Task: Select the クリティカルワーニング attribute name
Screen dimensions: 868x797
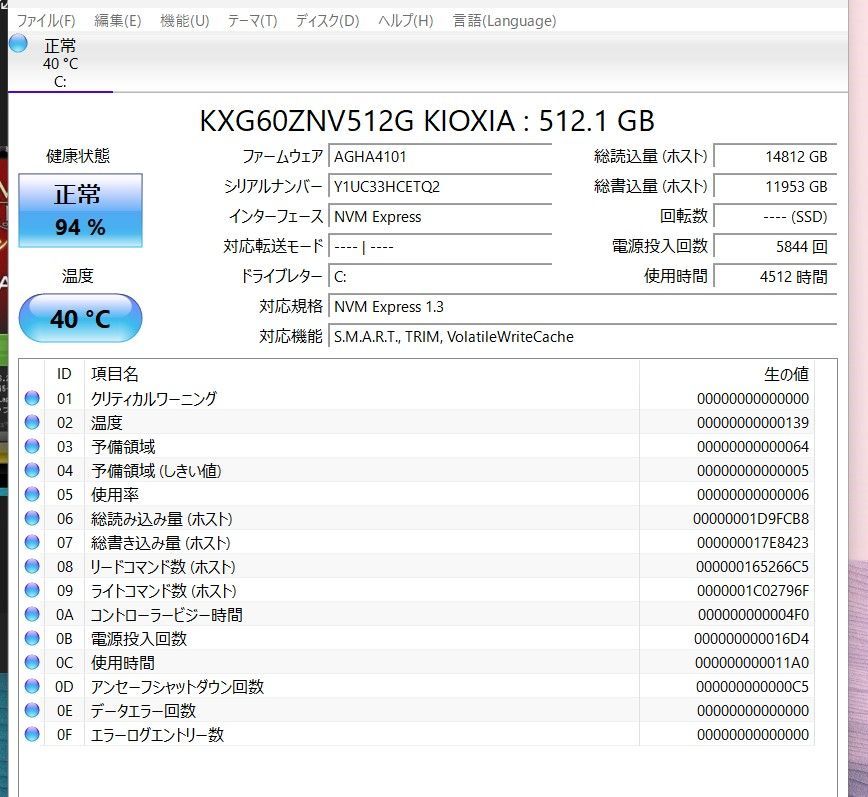Action: click(154, 398)
